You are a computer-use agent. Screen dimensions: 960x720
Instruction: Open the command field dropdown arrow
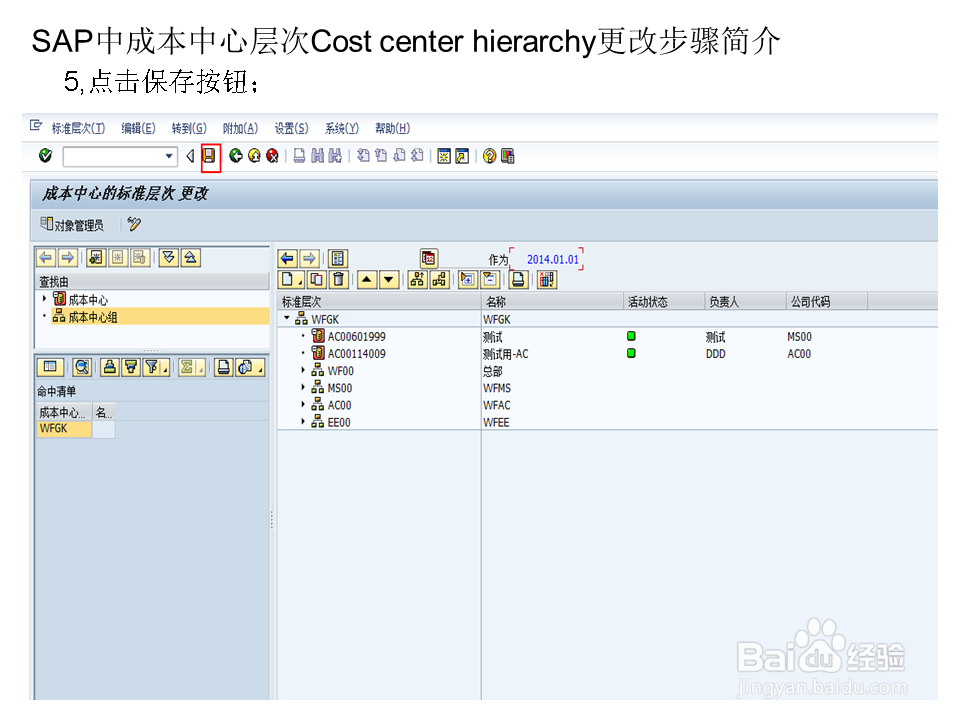coord(169,156)
